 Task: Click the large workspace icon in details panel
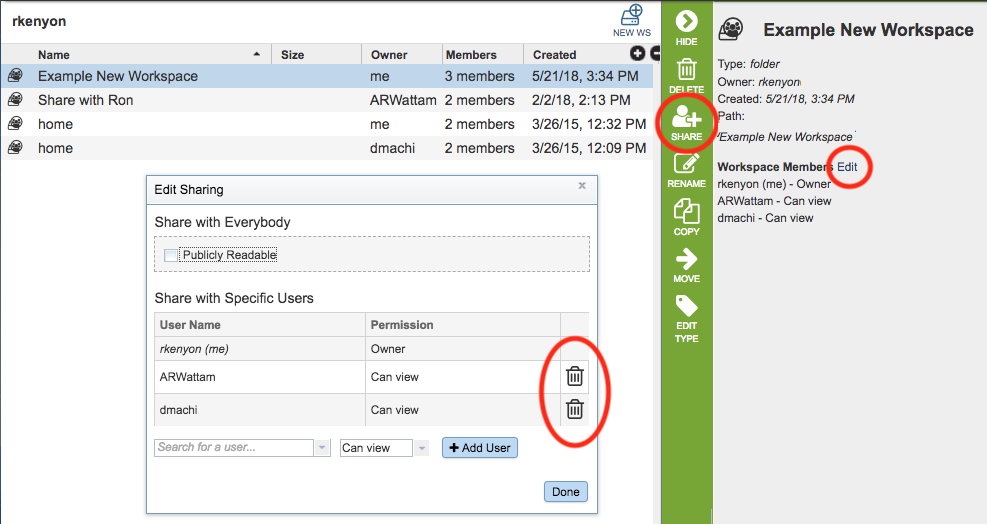click(x=731, y=29)
